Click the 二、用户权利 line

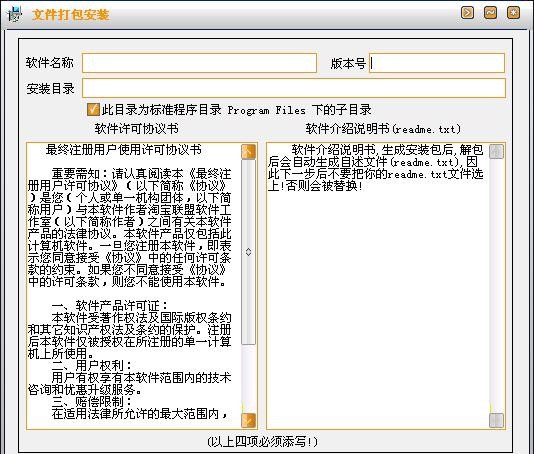[92, 365]
